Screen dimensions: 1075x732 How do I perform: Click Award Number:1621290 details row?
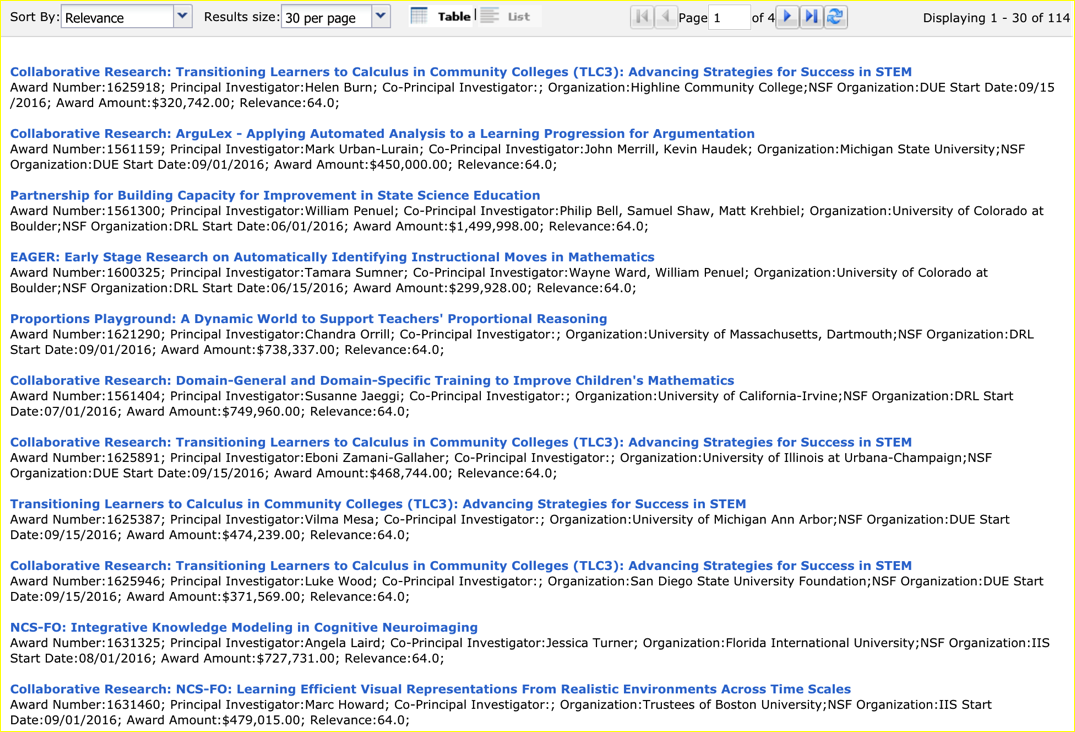[522, 342]
